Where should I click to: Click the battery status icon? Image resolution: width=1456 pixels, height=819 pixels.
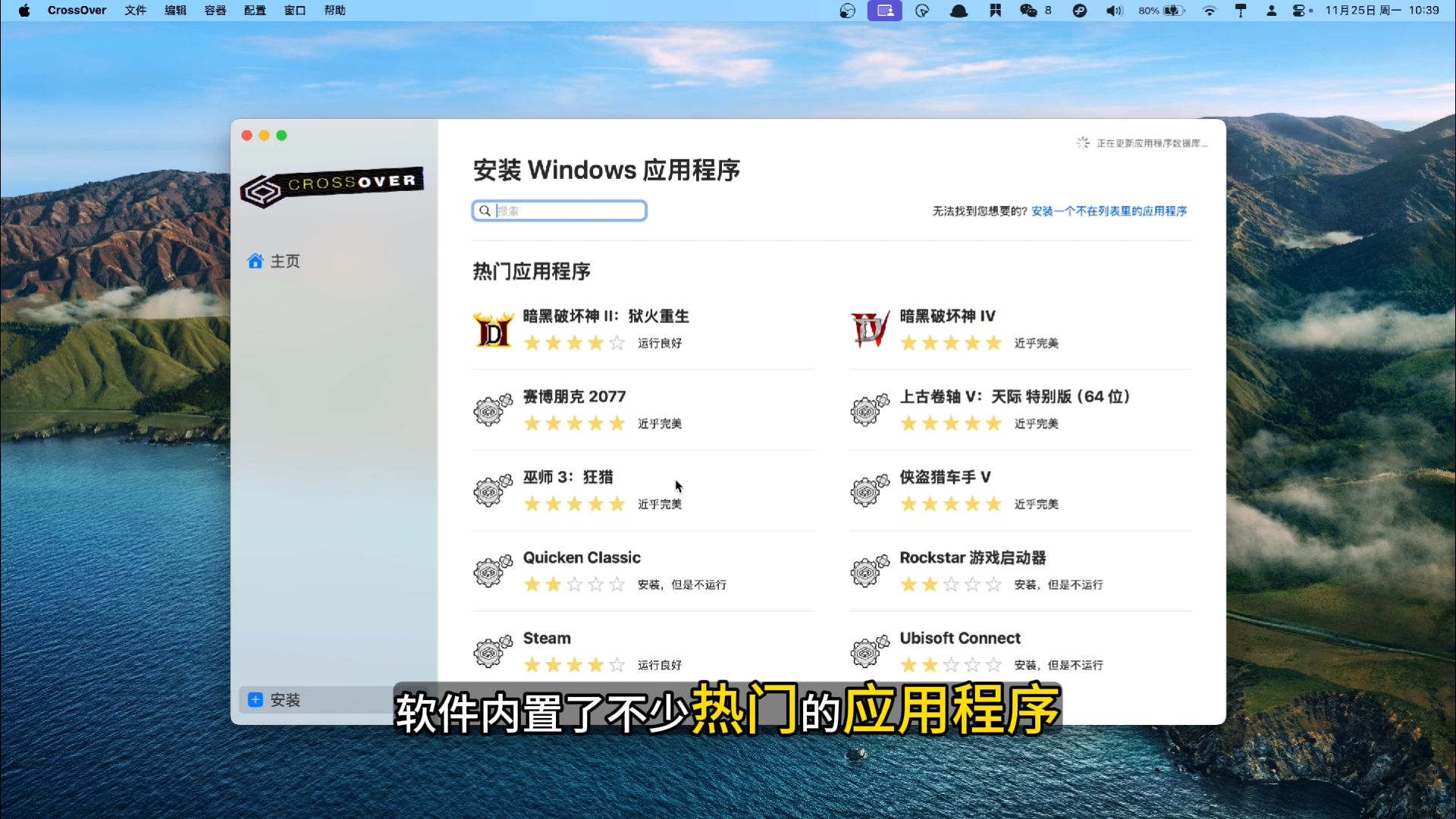1174,11
